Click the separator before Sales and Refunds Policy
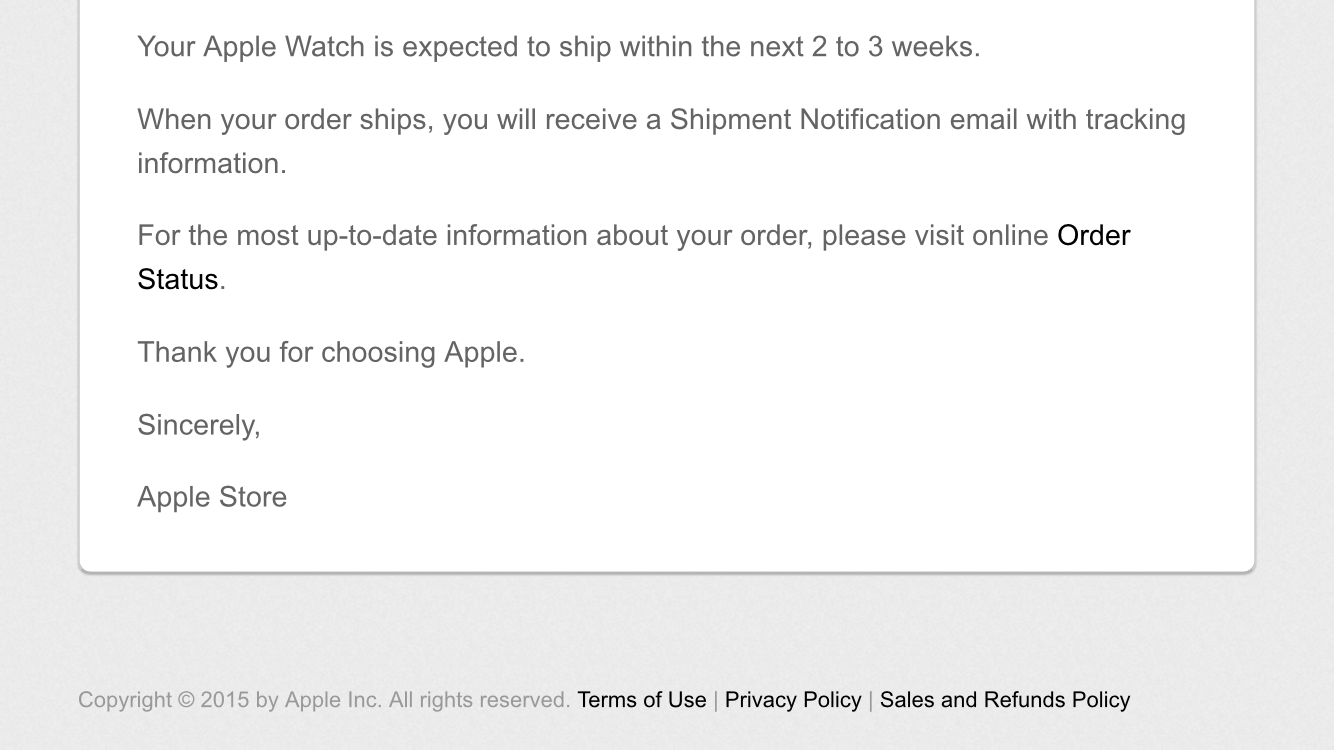 871,700
